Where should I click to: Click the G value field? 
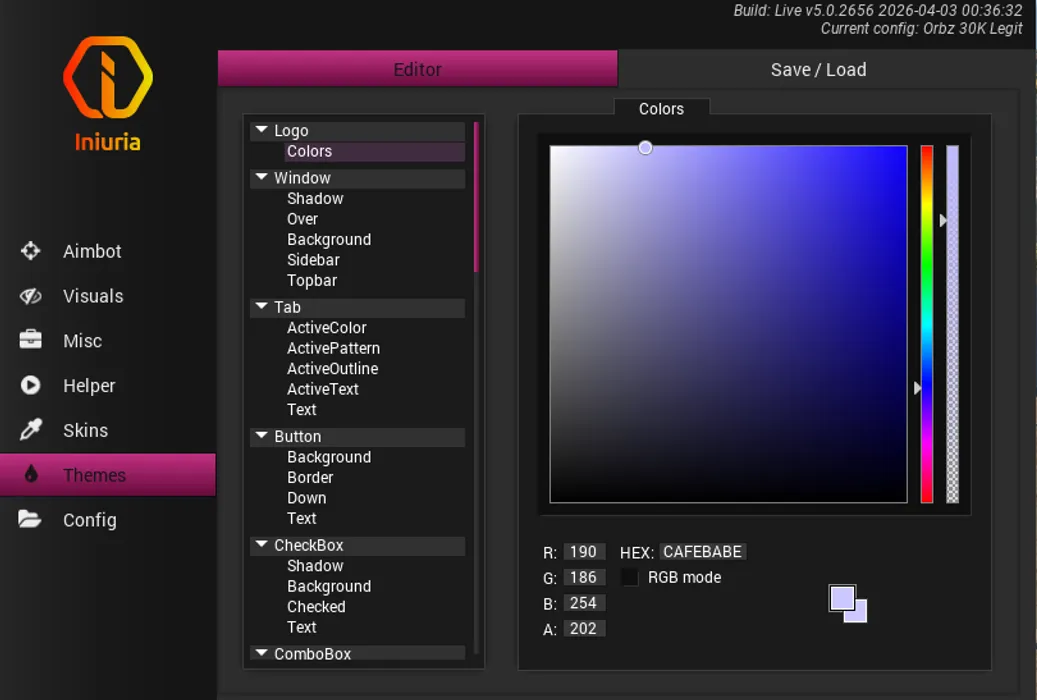pos(584,578)
